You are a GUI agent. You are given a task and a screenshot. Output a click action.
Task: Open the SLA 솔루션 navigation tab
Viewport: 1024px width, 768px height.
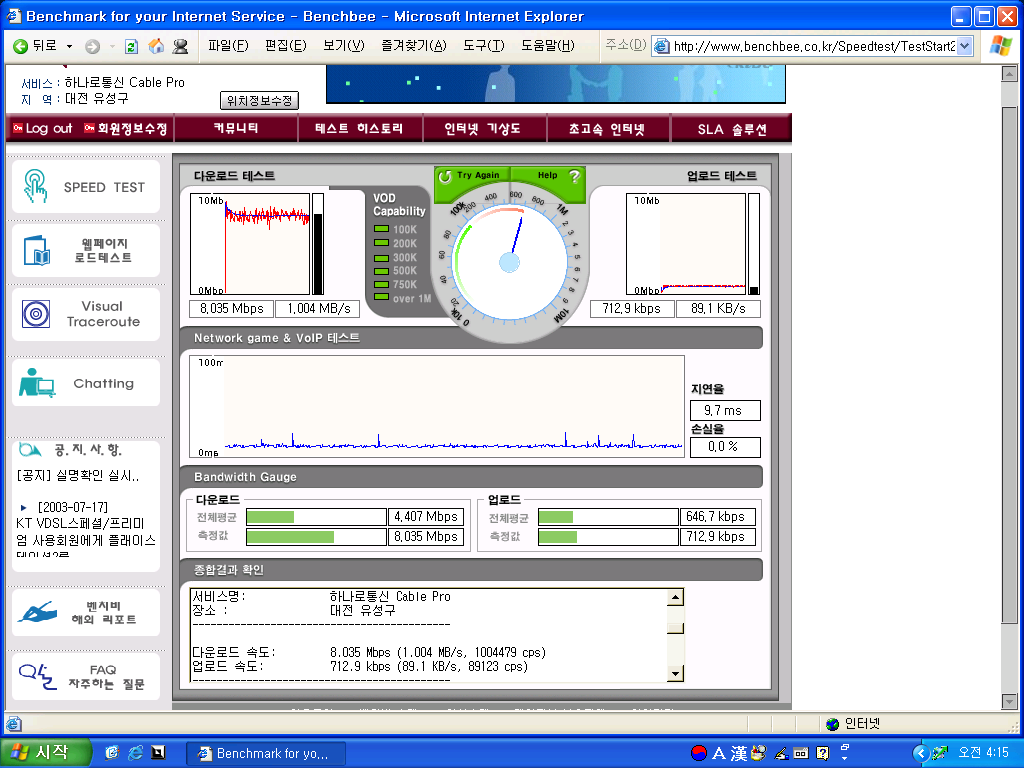point(731,129)
